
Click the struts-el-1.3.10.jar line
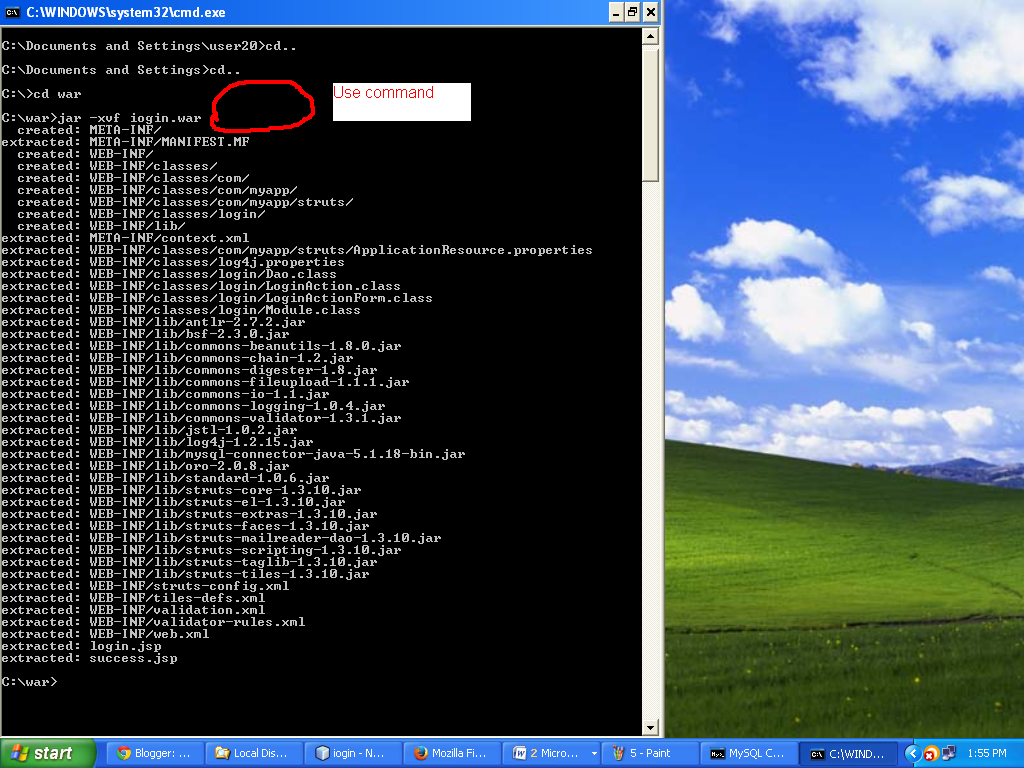pos(173,502)
